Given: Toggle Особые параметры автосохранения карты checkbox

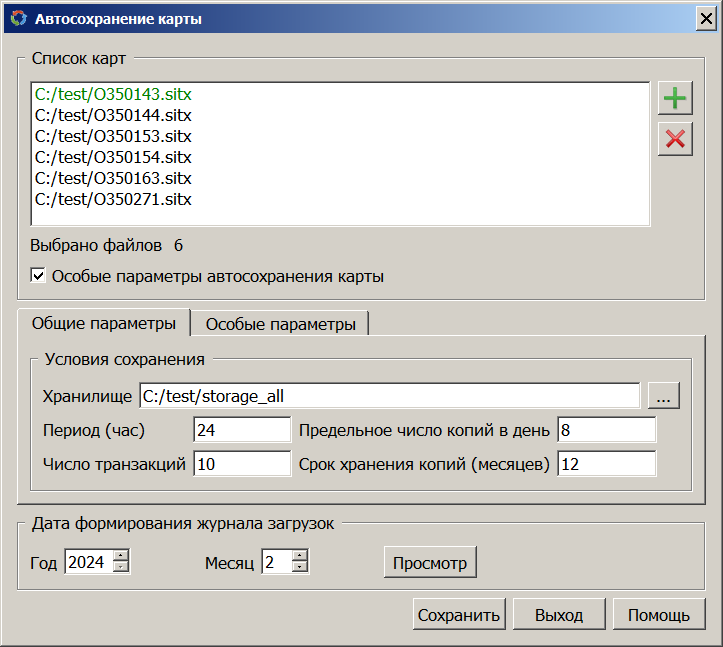Looking at the screenshot, I should [x=39, y=276].
